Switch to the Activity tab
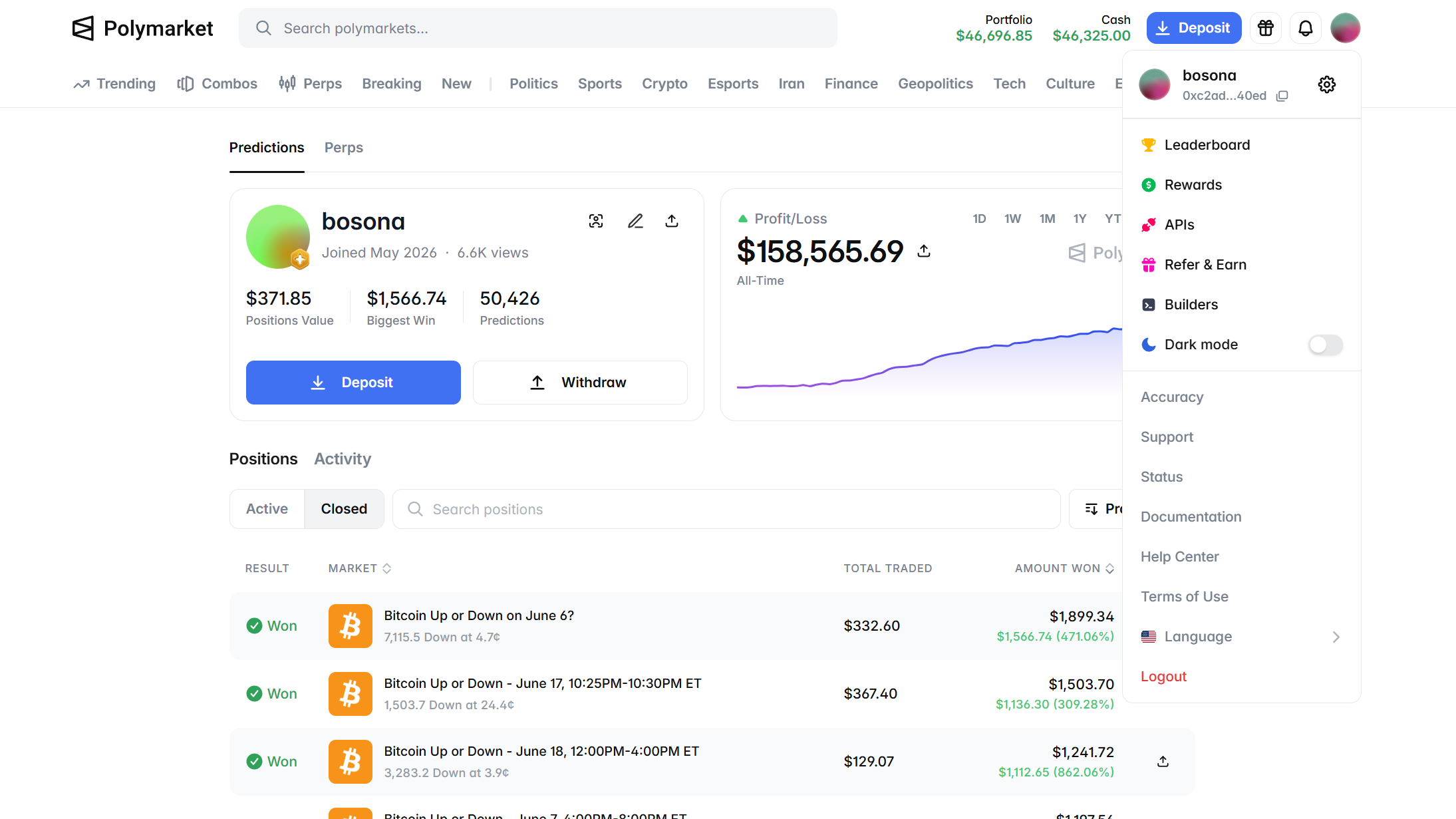1456x819 pixels. click(343, 459)
